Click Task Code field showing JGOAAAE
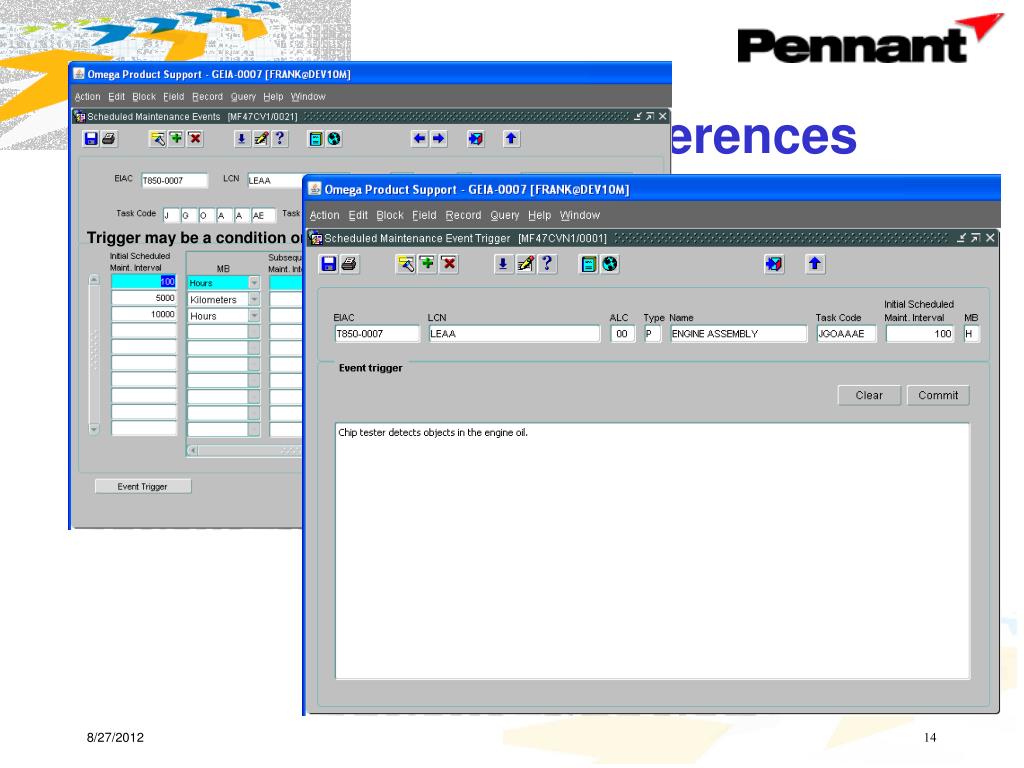Screen dimensions: 1024x768 tap(846, 334)
